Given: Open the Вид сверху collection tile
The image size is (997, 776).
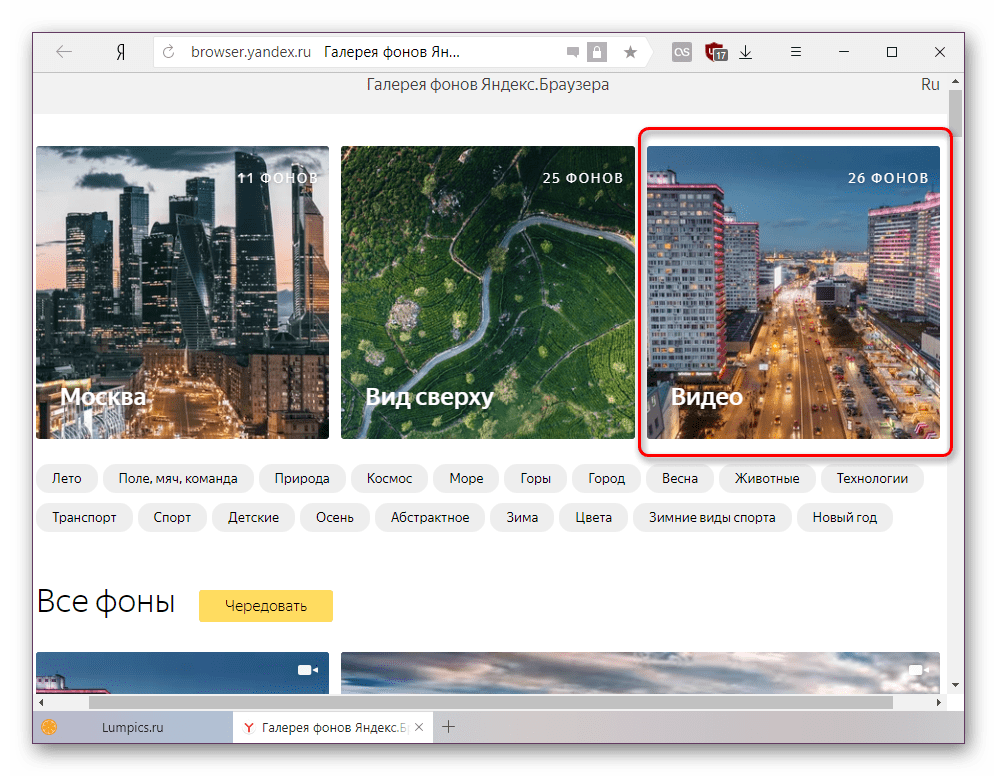Looking at the screenshot, I should tap(487, 292).
